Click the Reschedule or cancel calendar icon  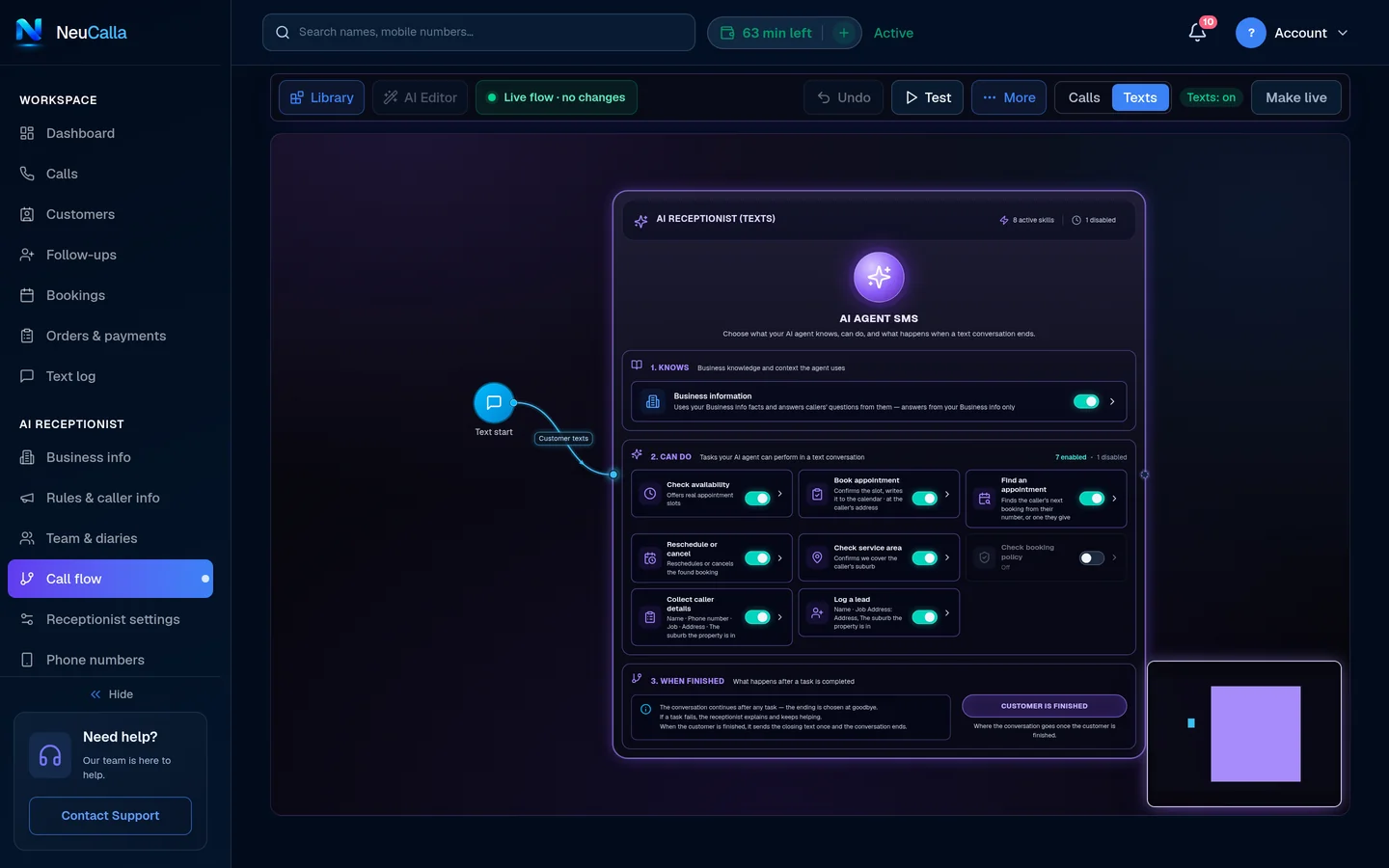650,558
